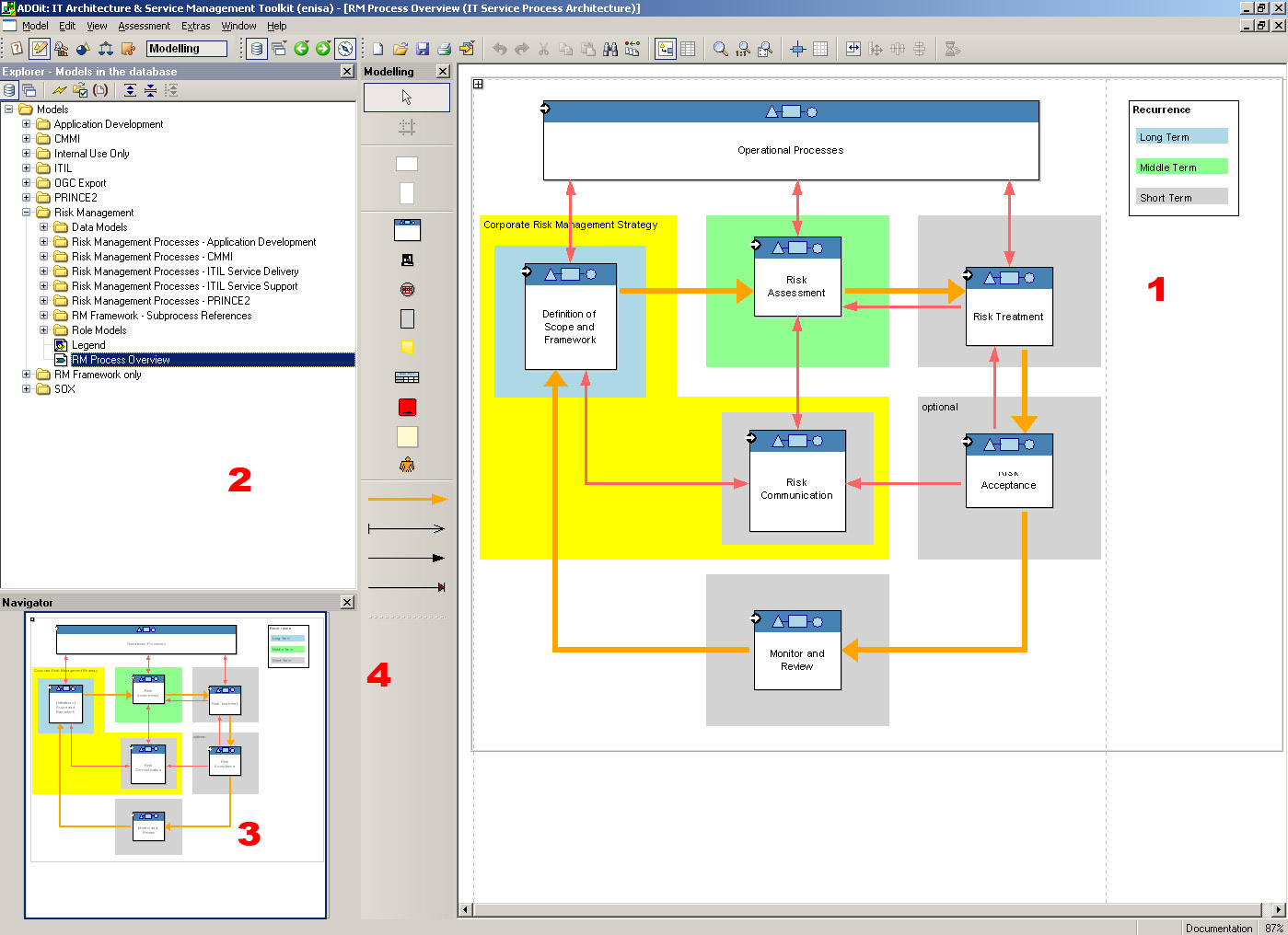Viewport: 1288px width, 935px height.
Task: Click the Zoom 1:1 magnifier icon
Action: 743,49
